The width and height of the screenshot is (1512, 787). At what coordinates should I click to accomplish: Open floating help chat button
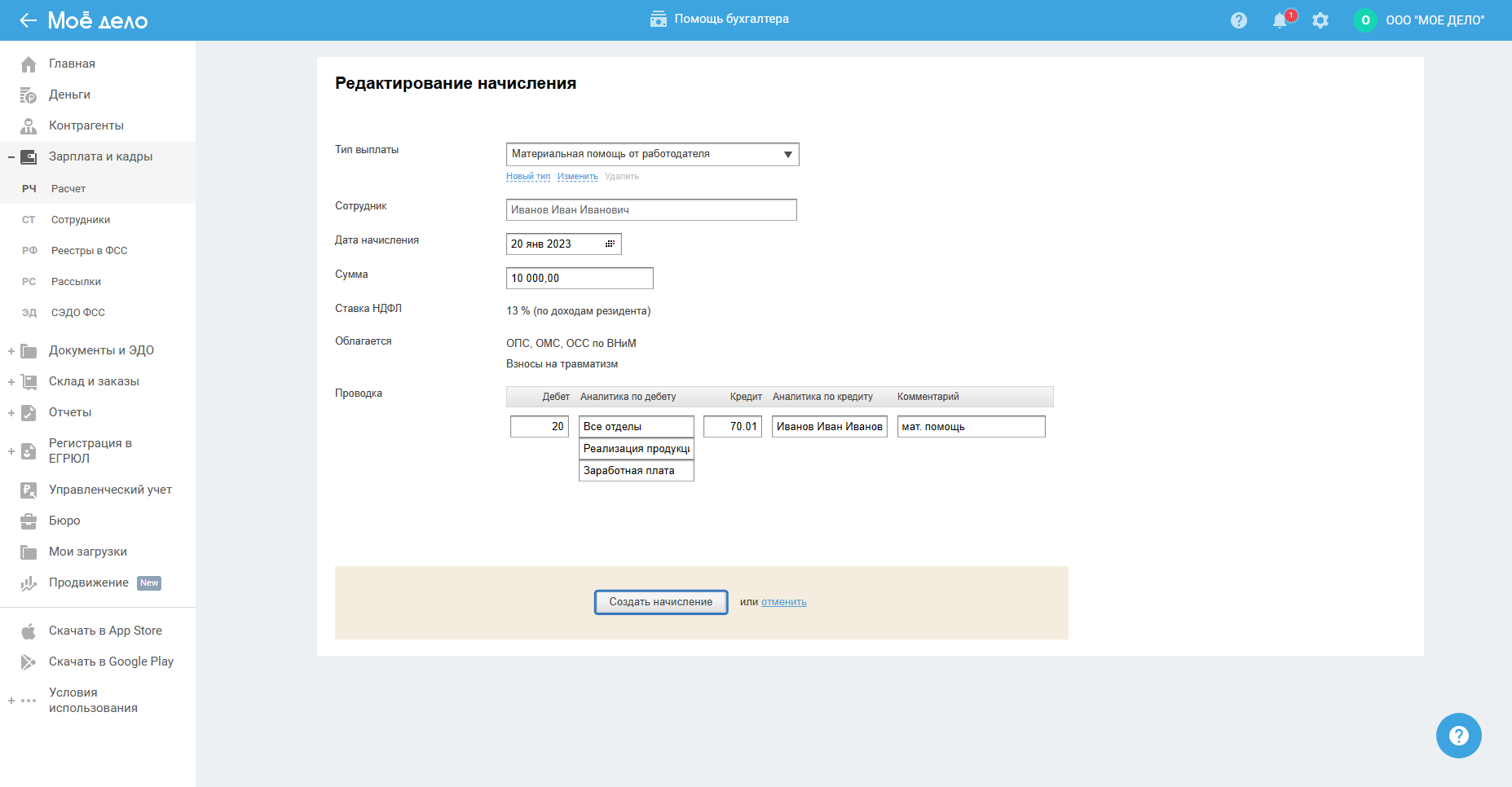pos(1458,736)
